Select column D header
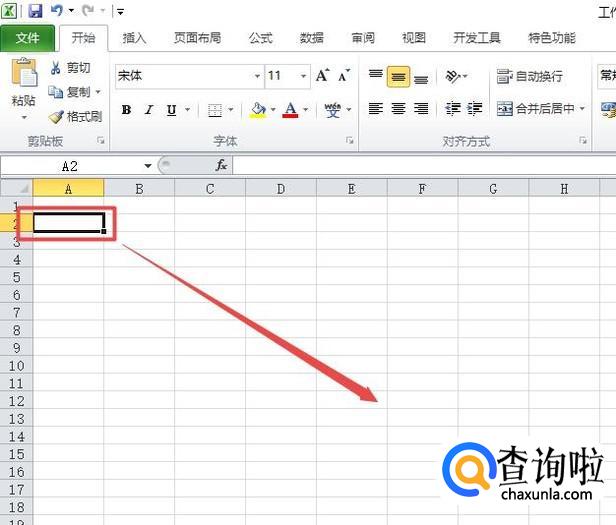Image resolution: width=616 pixels, height=525 pixels. 281,189
